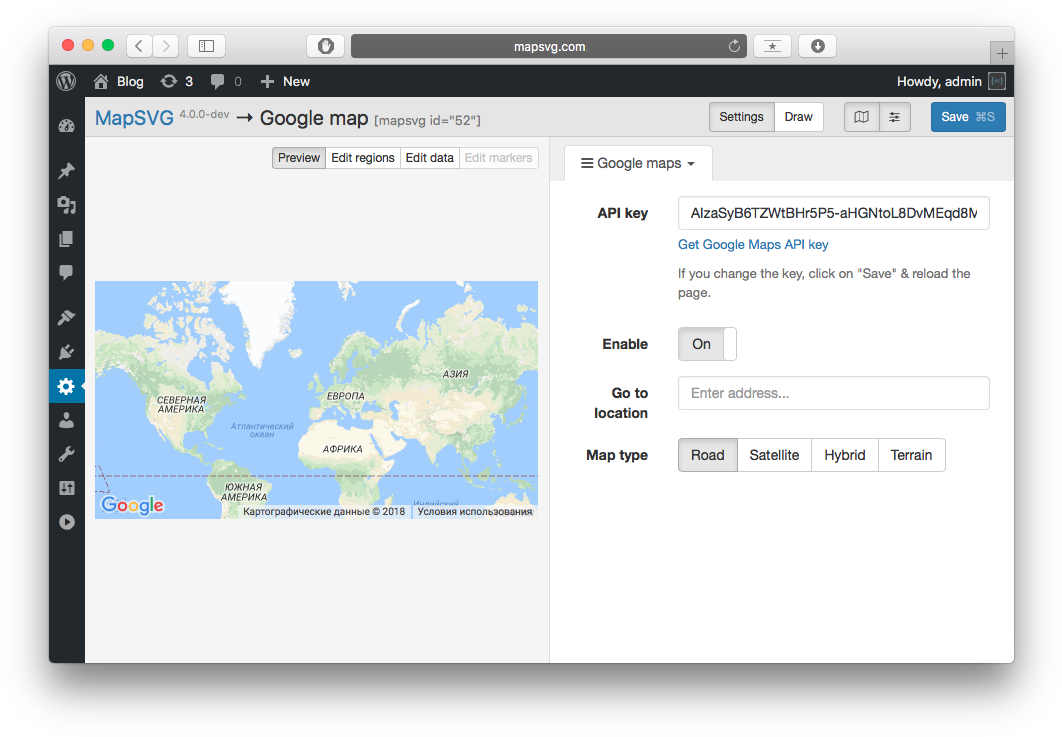Select Satellite map type
Viewport: 1062px width, 737px height.
(774, 455)
